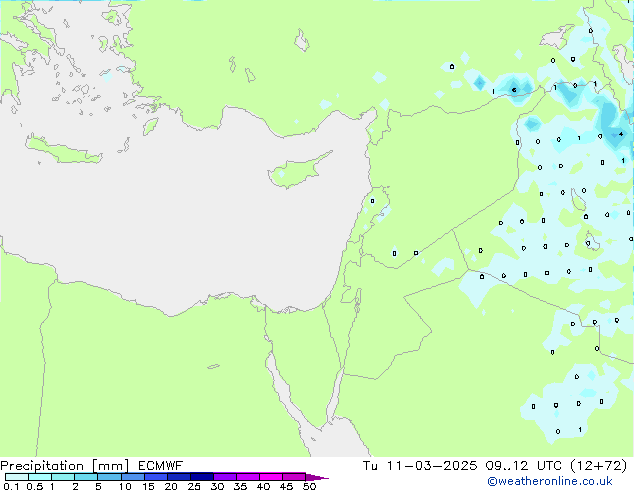The width and height of the screenshot is (634, 490).
Task: Click the island of Cyprus on map
Action: tap(297, 170)
